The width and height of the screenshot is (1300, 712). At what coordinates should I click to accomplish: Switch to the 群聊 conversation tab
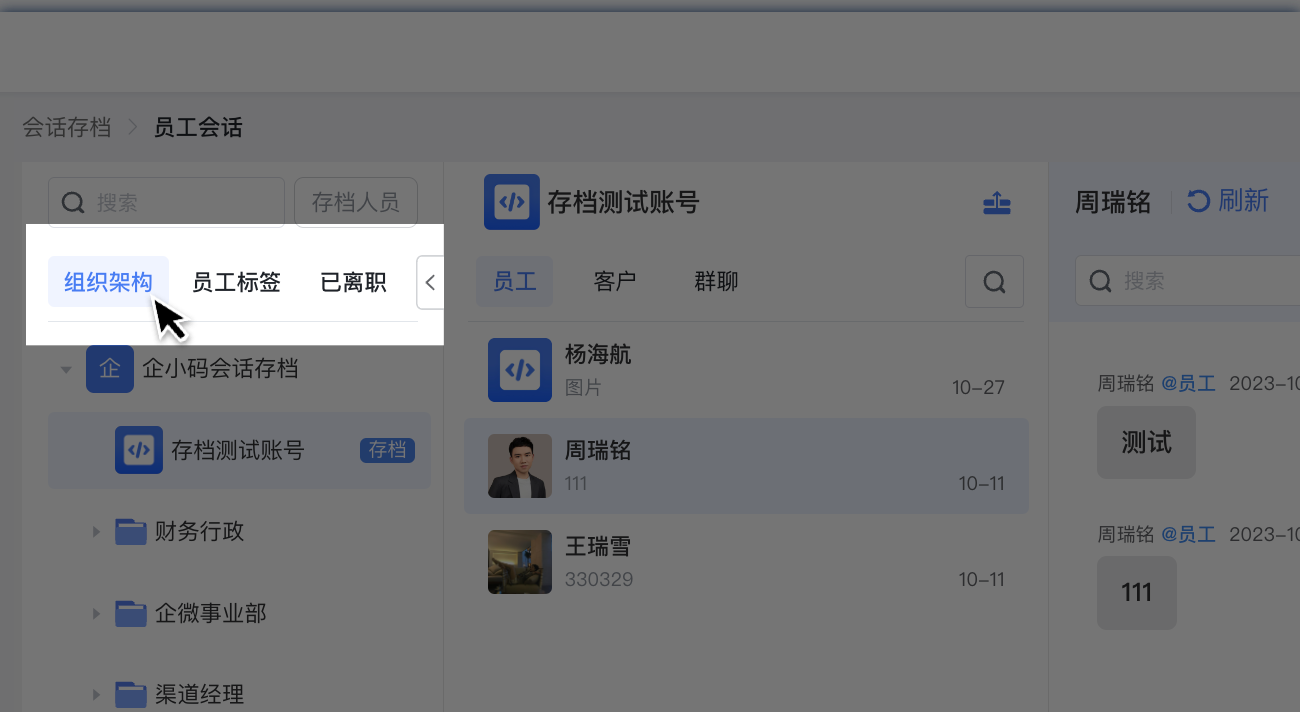(x=716, y=282)
